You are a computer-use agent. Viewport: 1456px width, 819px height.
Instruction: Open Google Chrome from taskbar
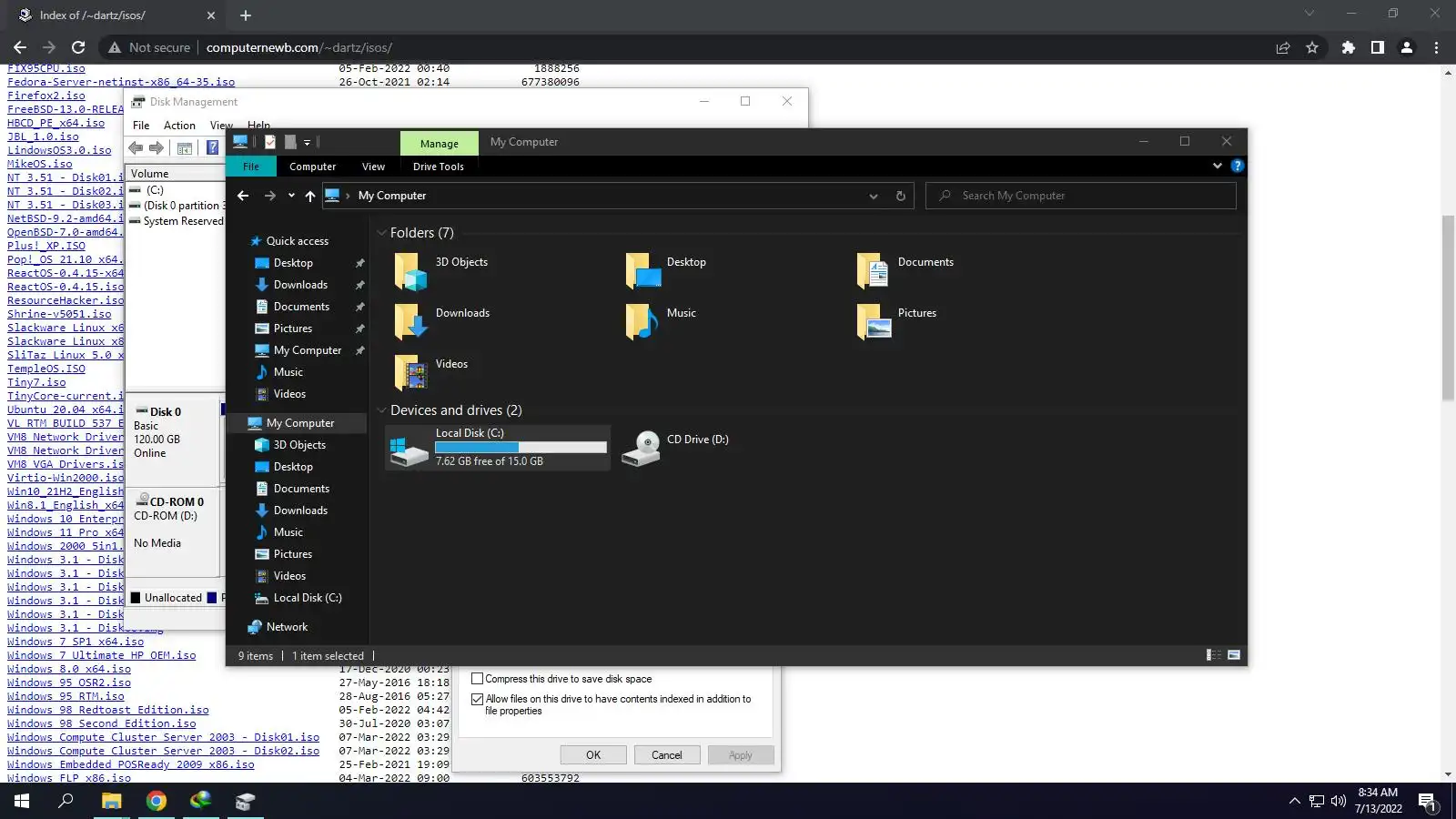point(157,801)
